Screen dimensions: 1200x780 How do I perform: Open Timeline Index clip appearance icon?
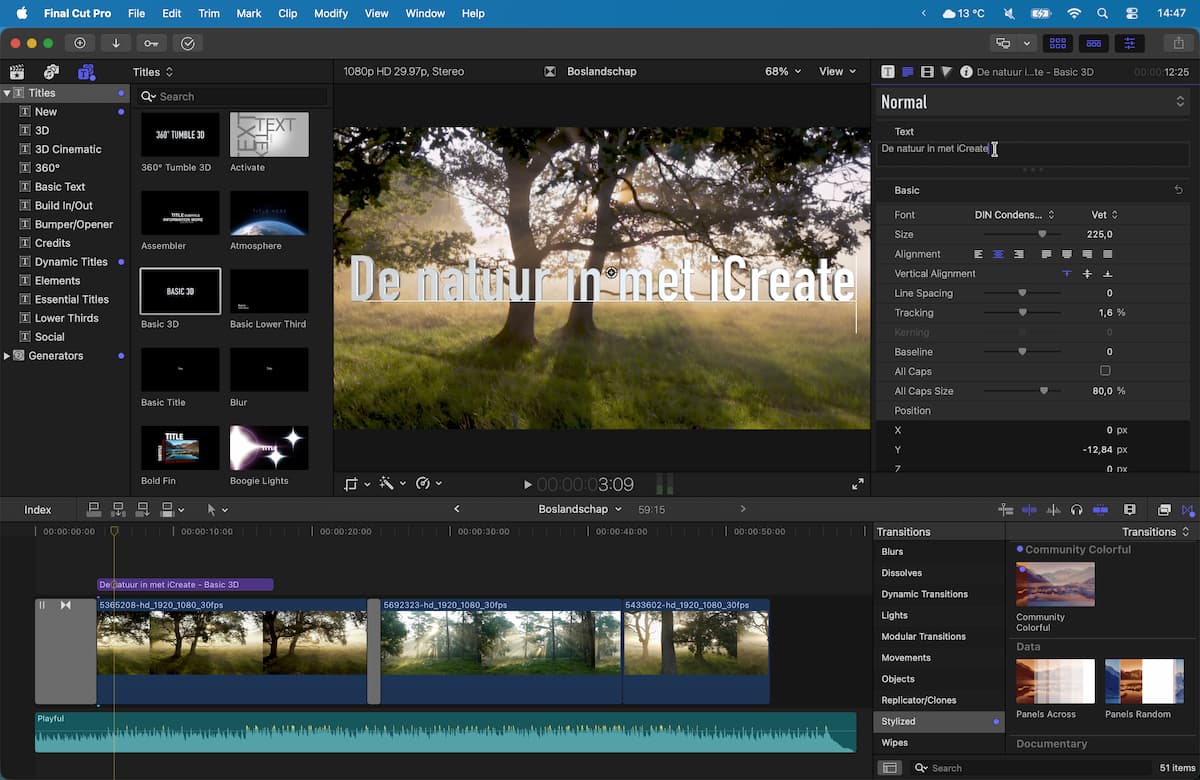1130,510
